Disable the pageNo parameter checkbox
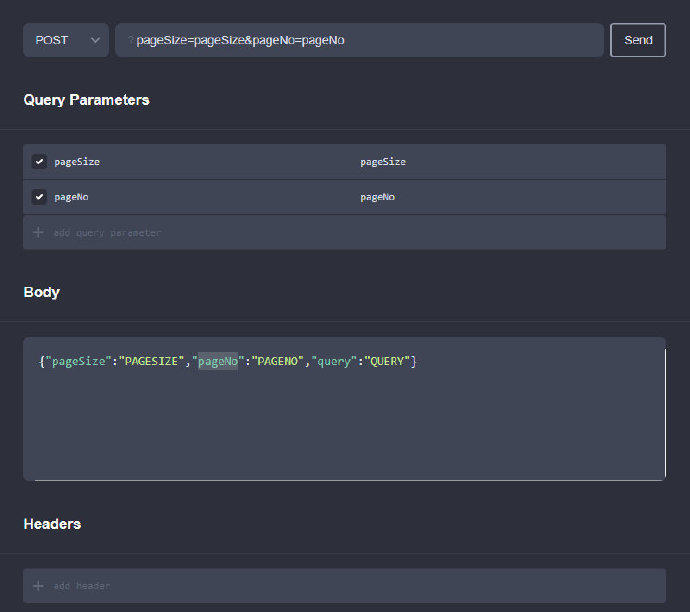 point(39,197)
